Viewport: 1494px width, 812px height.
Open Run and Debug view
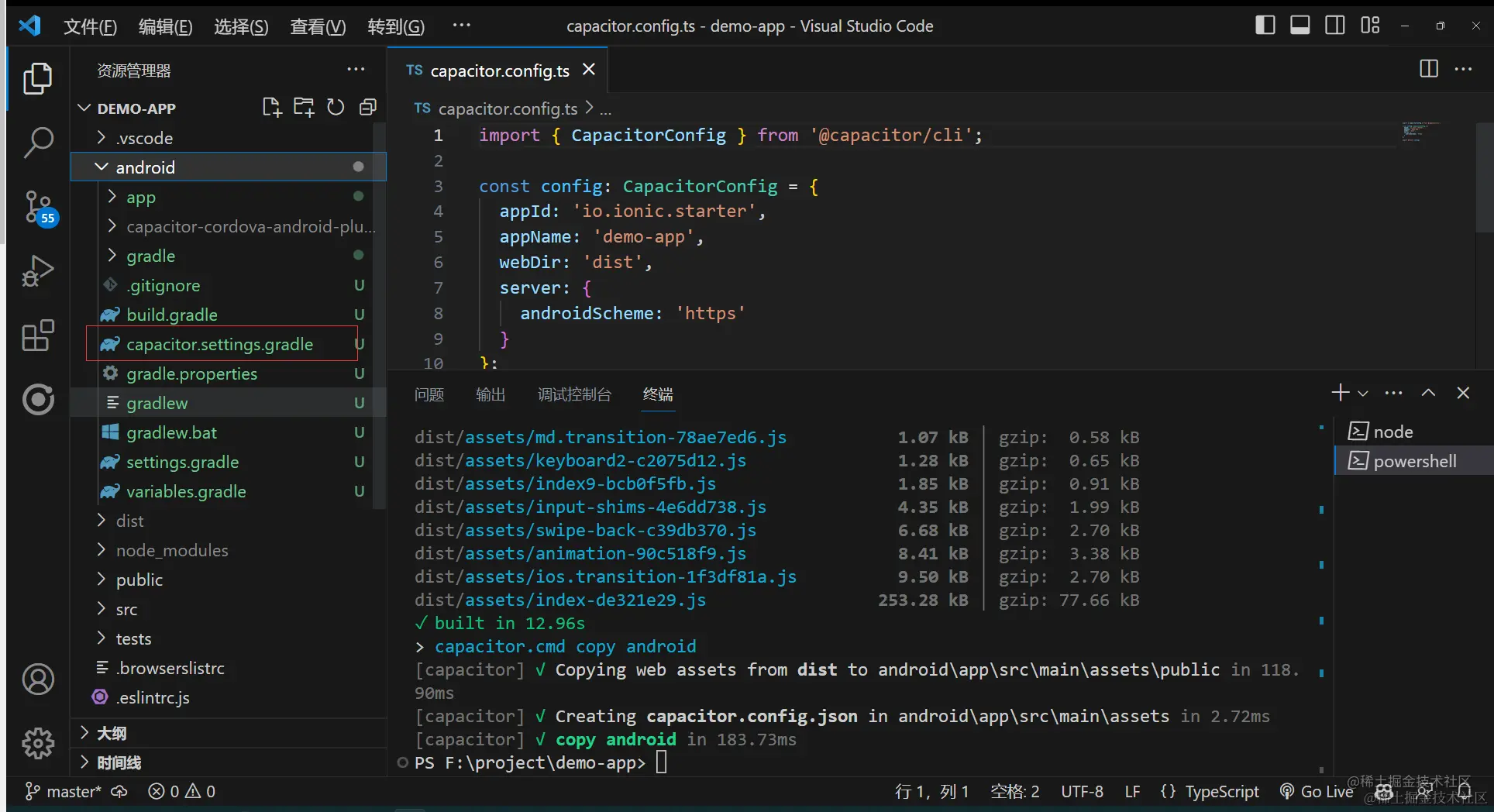coord(37,271)
